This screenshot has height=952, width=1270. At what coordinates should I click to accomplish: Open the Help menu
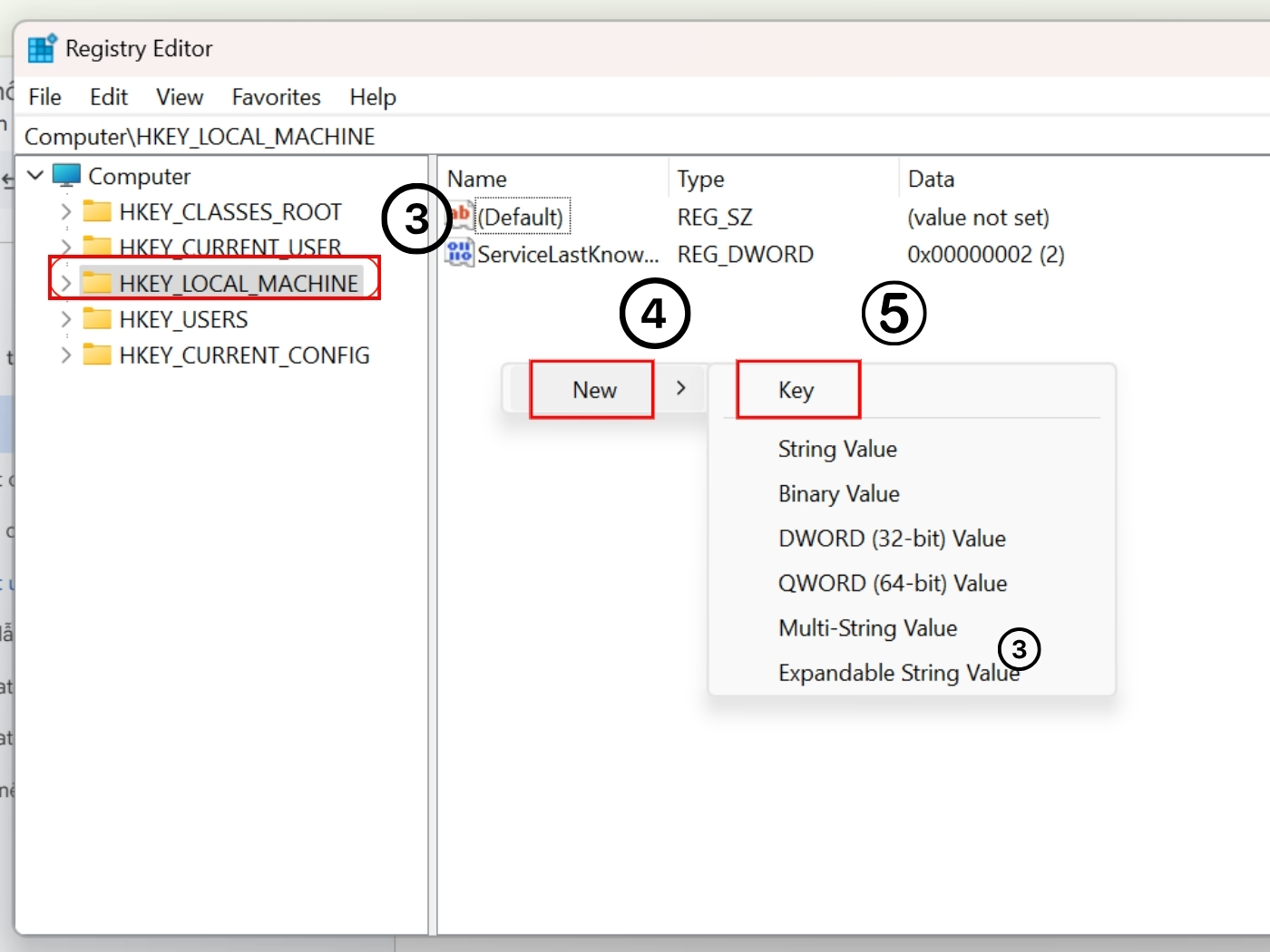tap(373, 97)
